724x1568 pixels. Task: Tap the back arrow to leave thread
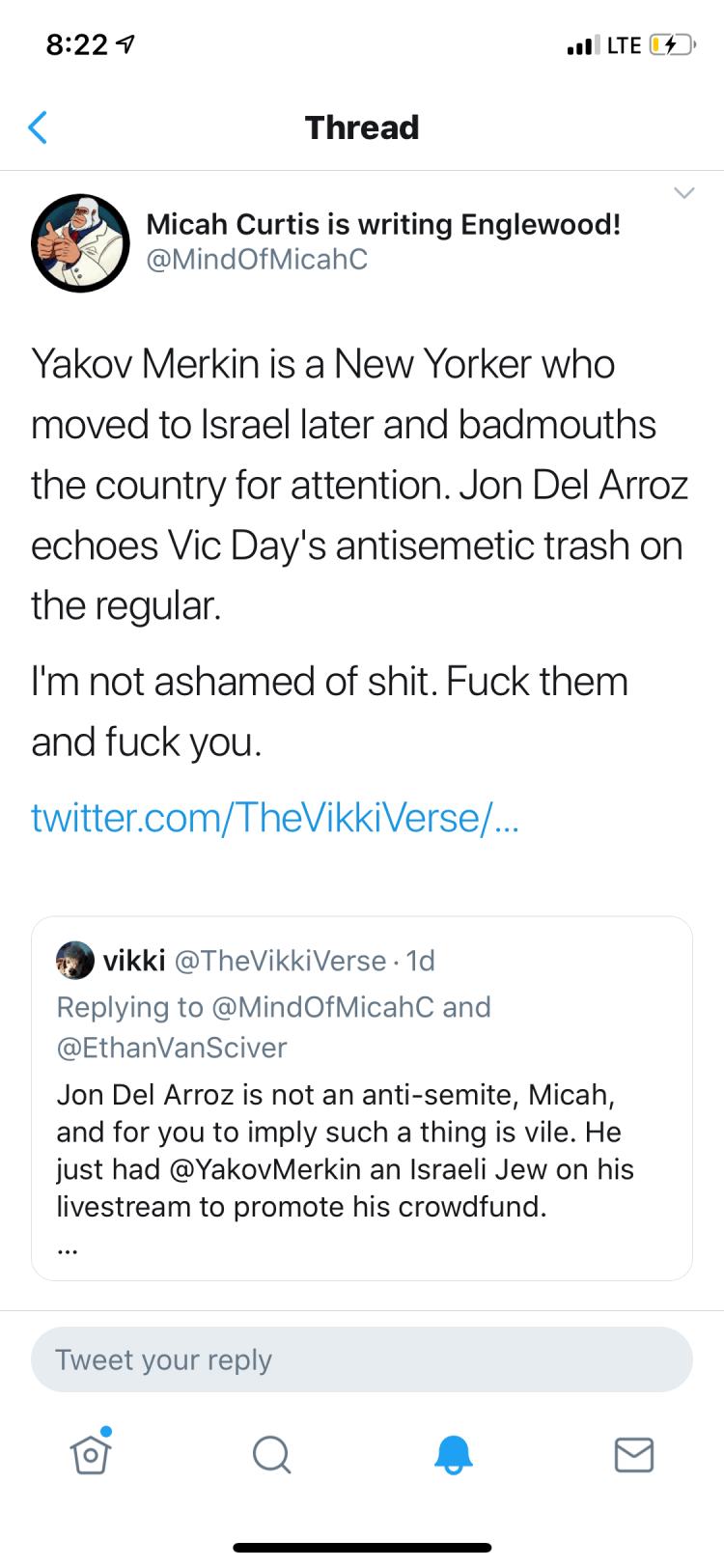[39, 127]
